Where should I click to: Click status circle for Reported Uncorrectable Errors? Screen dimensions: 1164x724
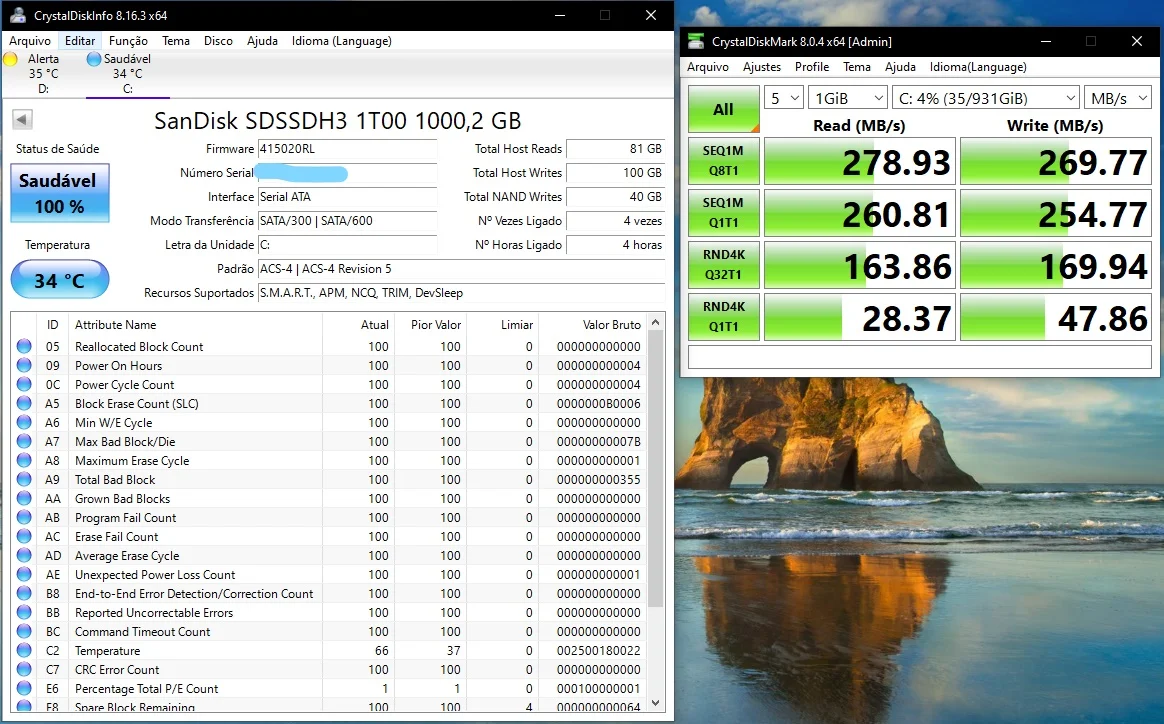pos(24,613)
